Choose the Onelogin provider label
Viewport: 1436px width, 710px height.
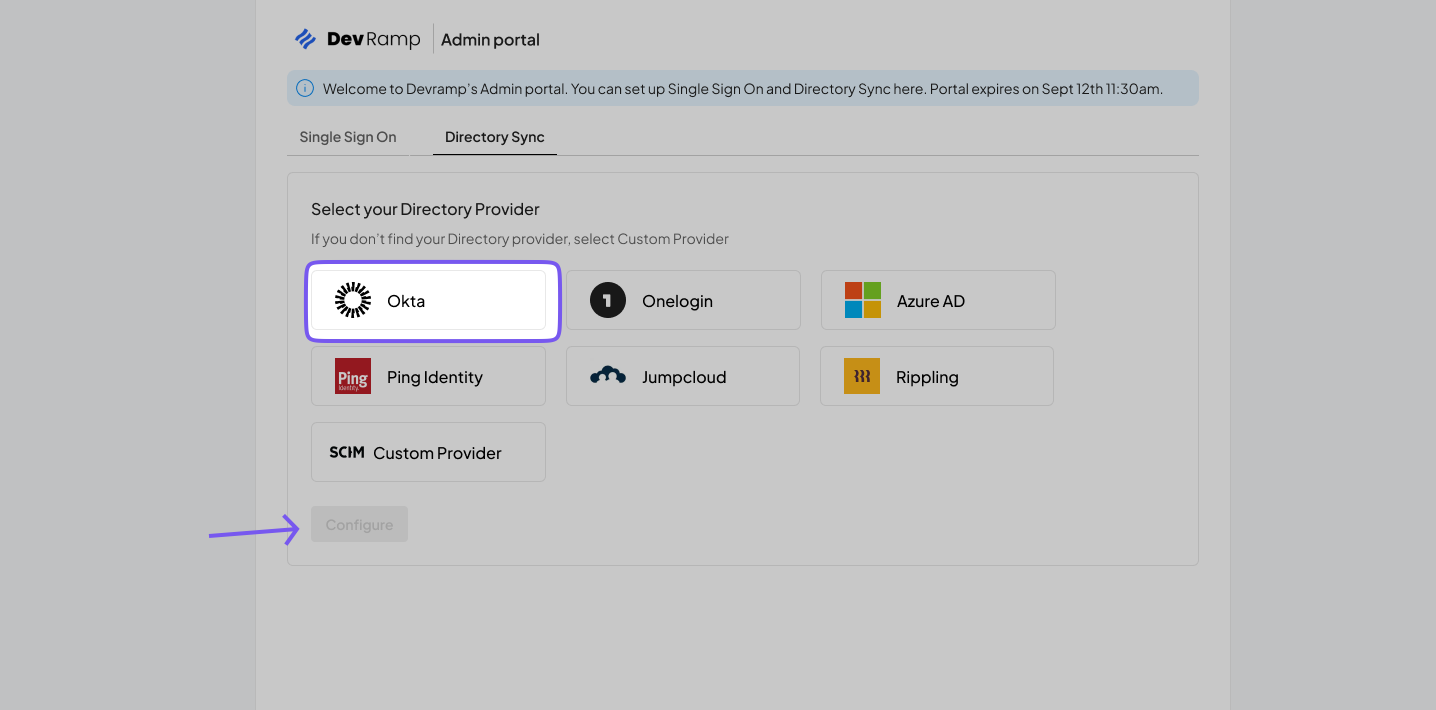[677, 301]
